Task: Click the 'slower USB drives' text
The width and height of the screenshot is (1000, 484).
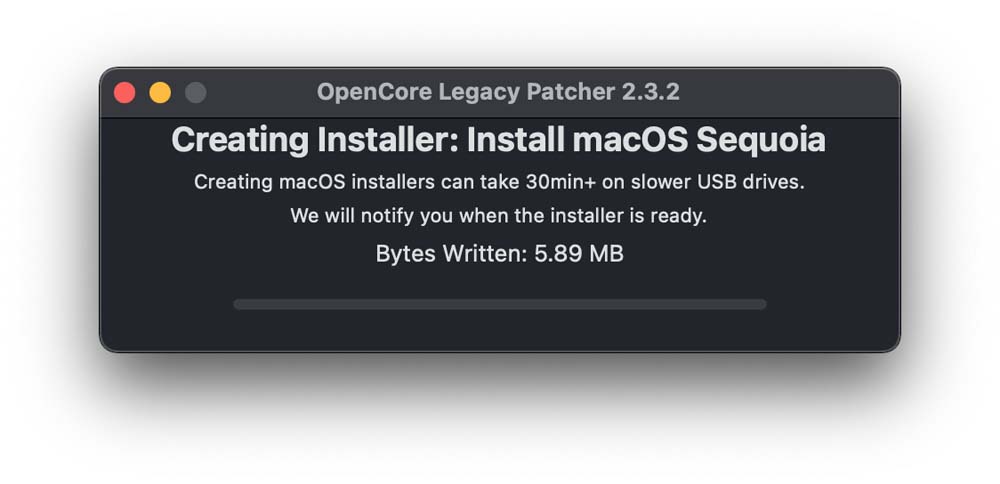Action: [717, 182]
